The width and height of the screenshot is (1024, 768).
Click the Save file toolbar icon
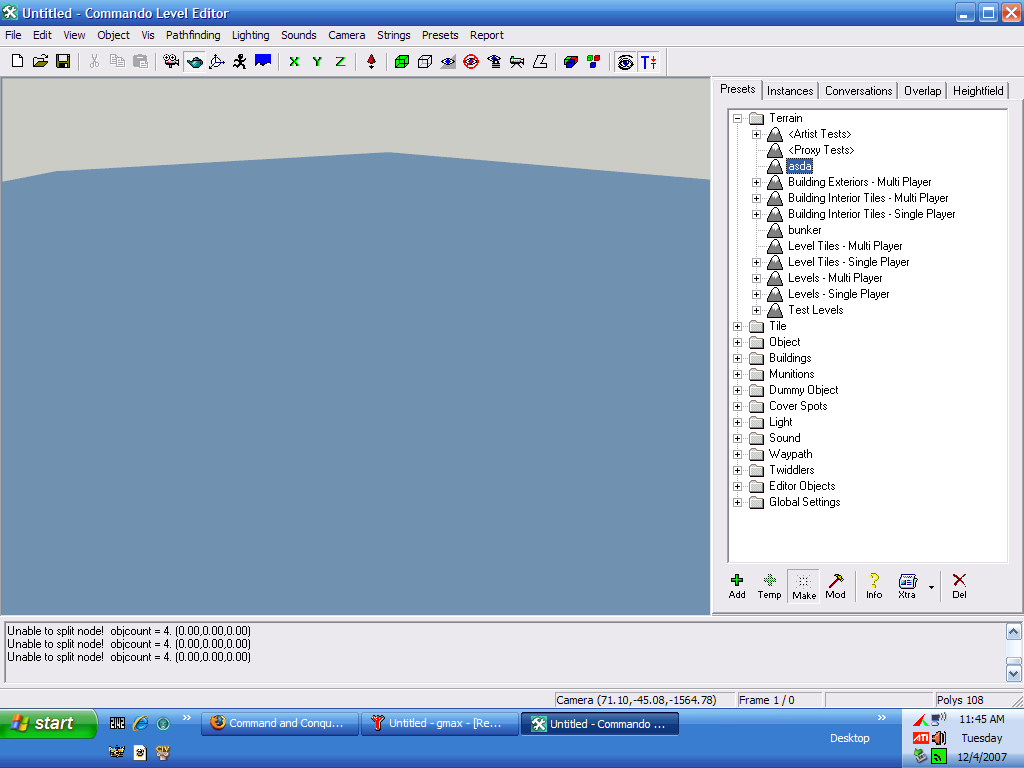pyautogui.click(x=63, y=62)
